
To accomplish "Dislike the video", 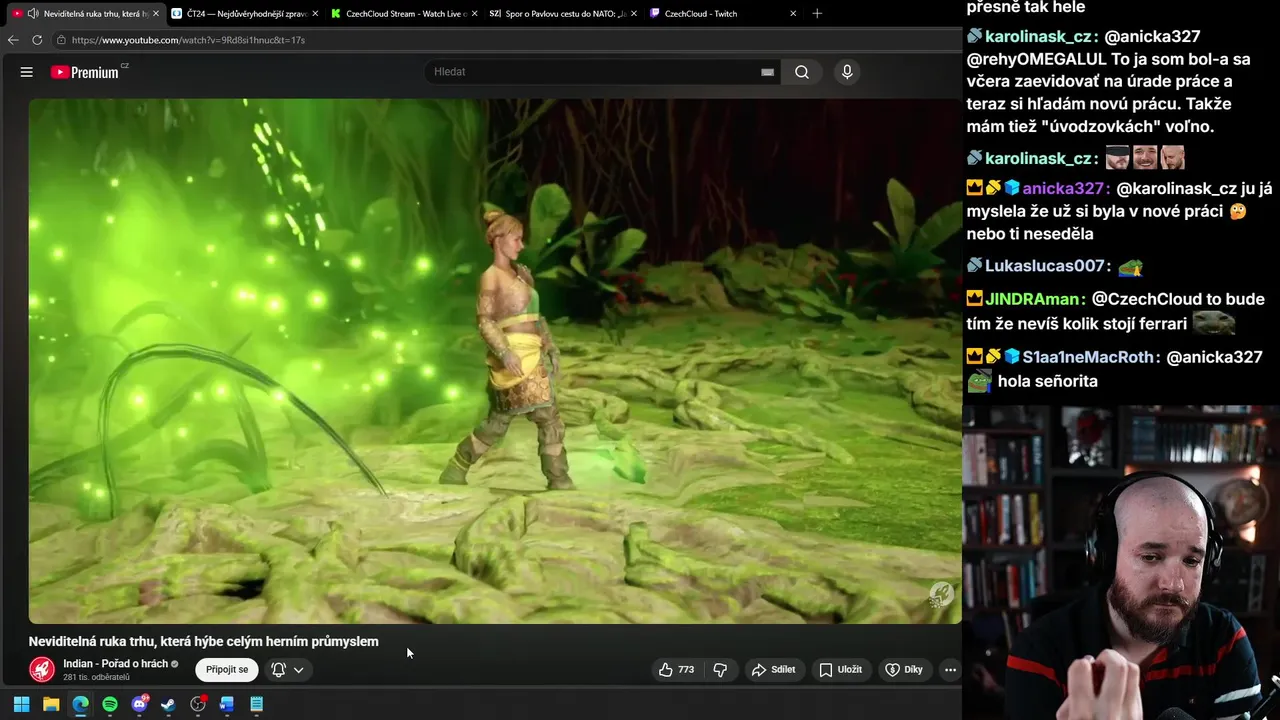I will point(720,669).
